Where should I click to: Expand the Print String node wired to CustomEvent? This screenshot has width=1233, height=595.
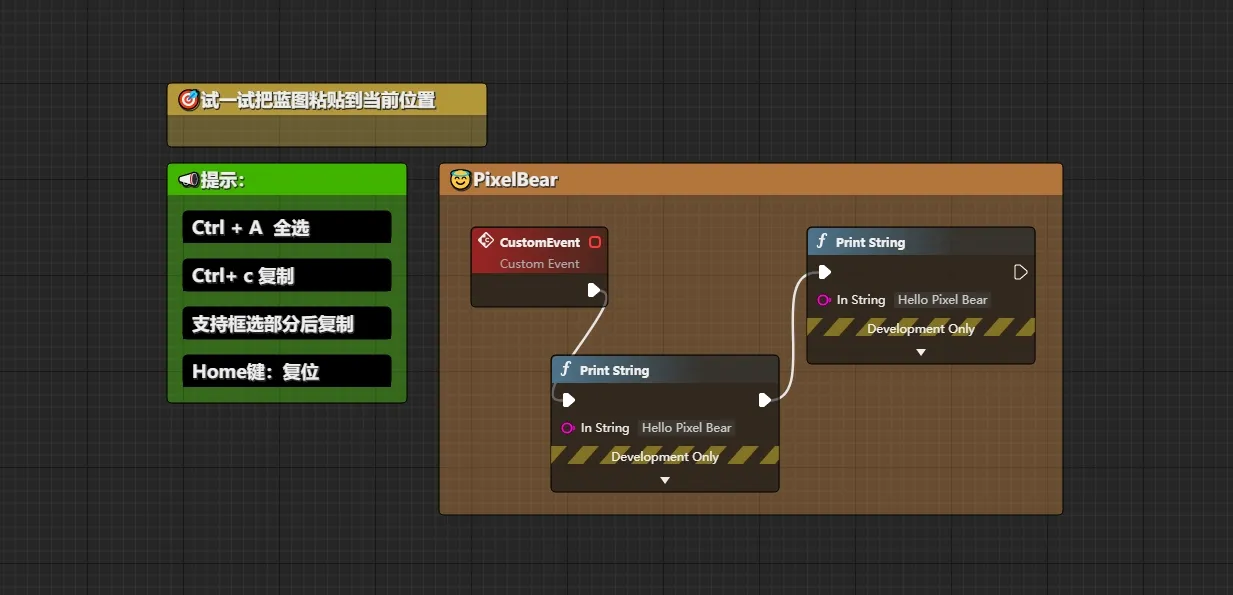[x=665, y=480]
